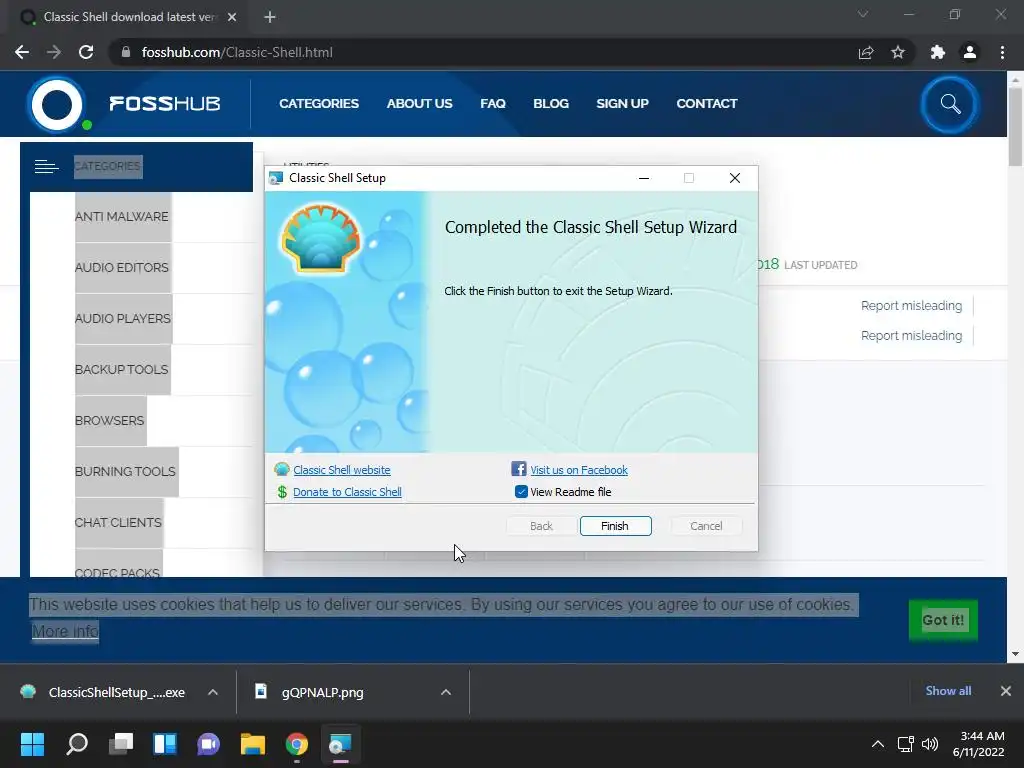
Task: Click the second Report misleading link
Action: click(x=911, y=336)
